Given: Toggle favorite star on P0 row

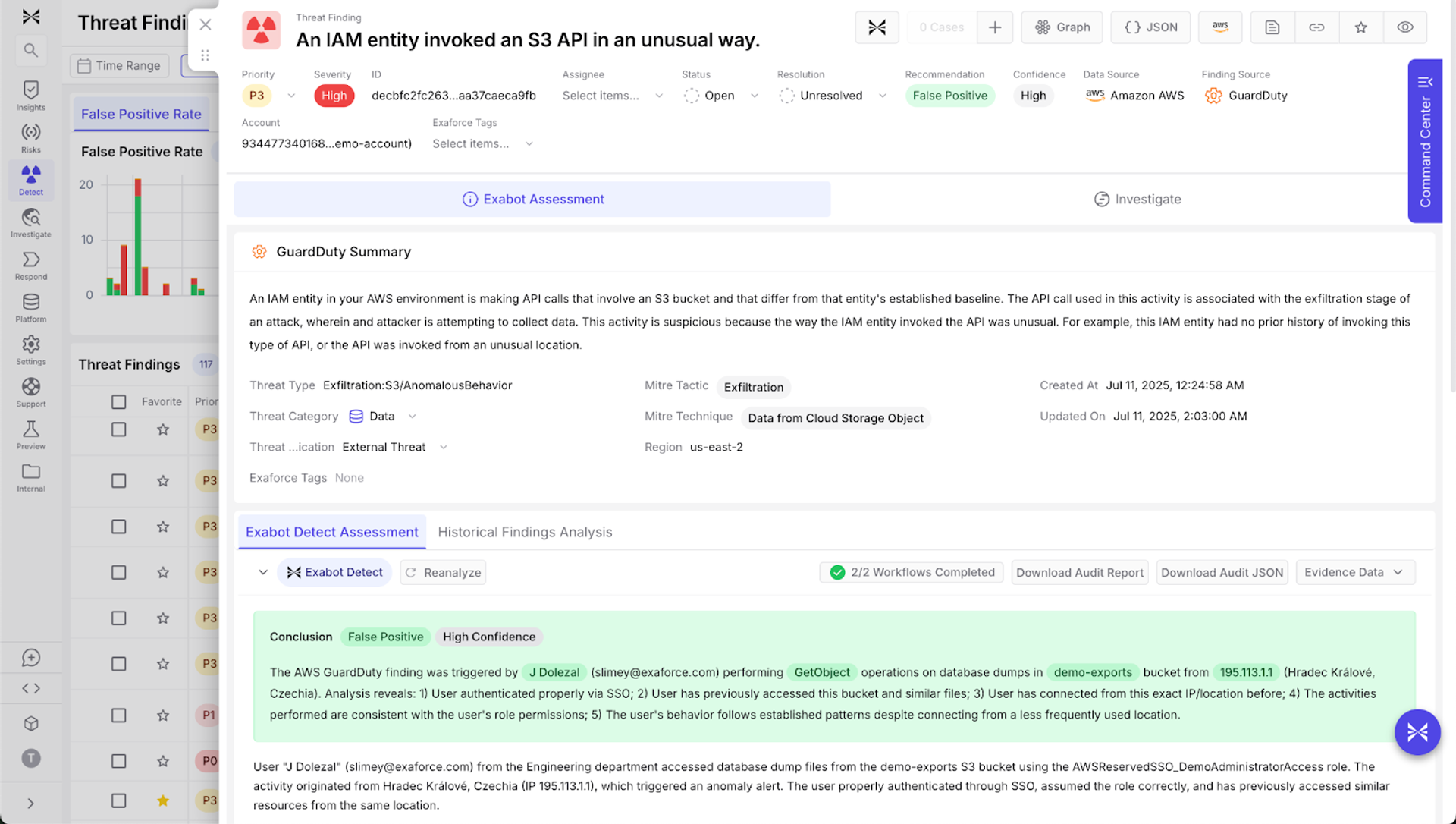Looking at the screenshot, I should (163, 761).
